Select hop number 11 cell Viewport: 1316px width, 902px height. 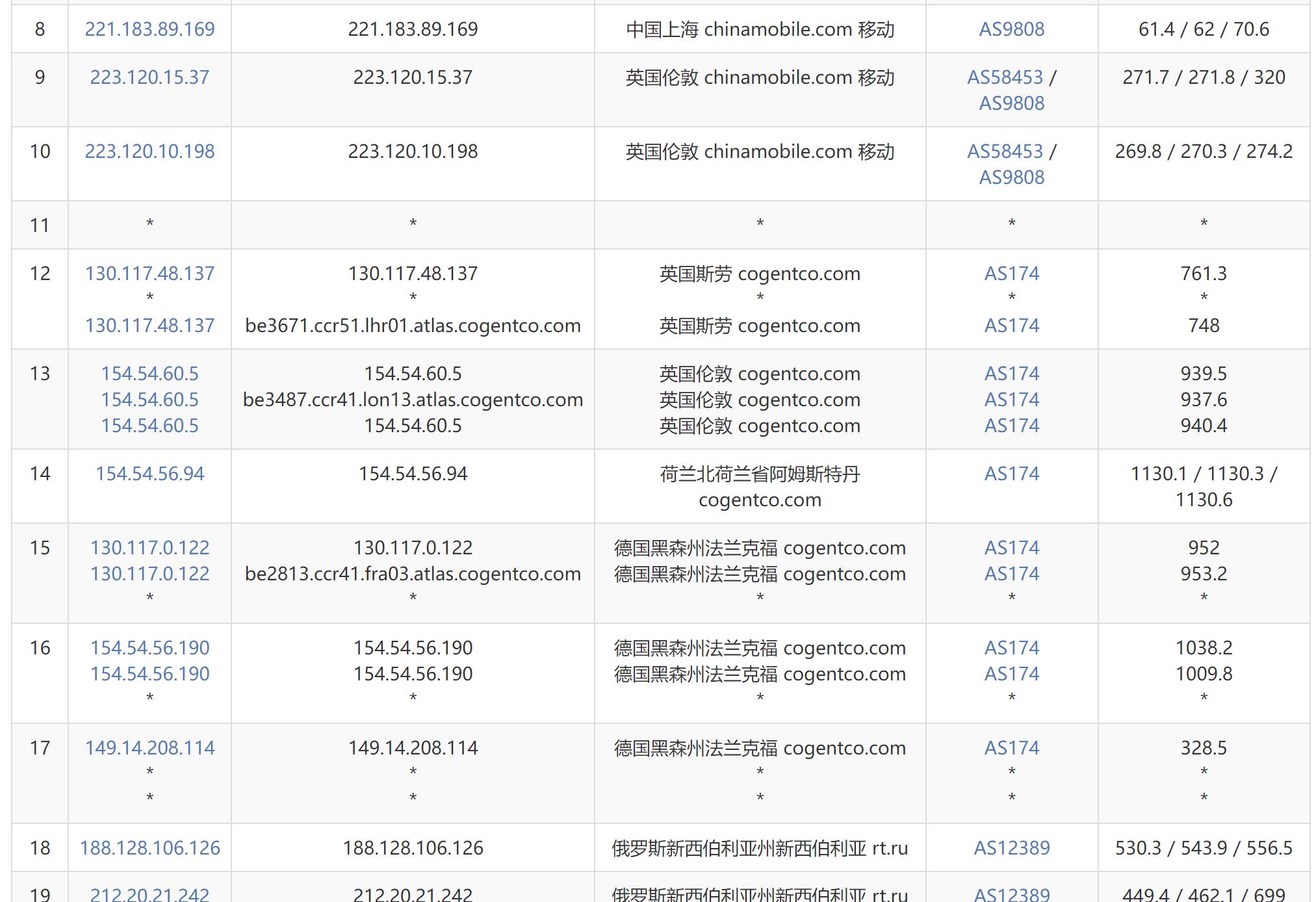pyautogui.click(x=40, y=225)
